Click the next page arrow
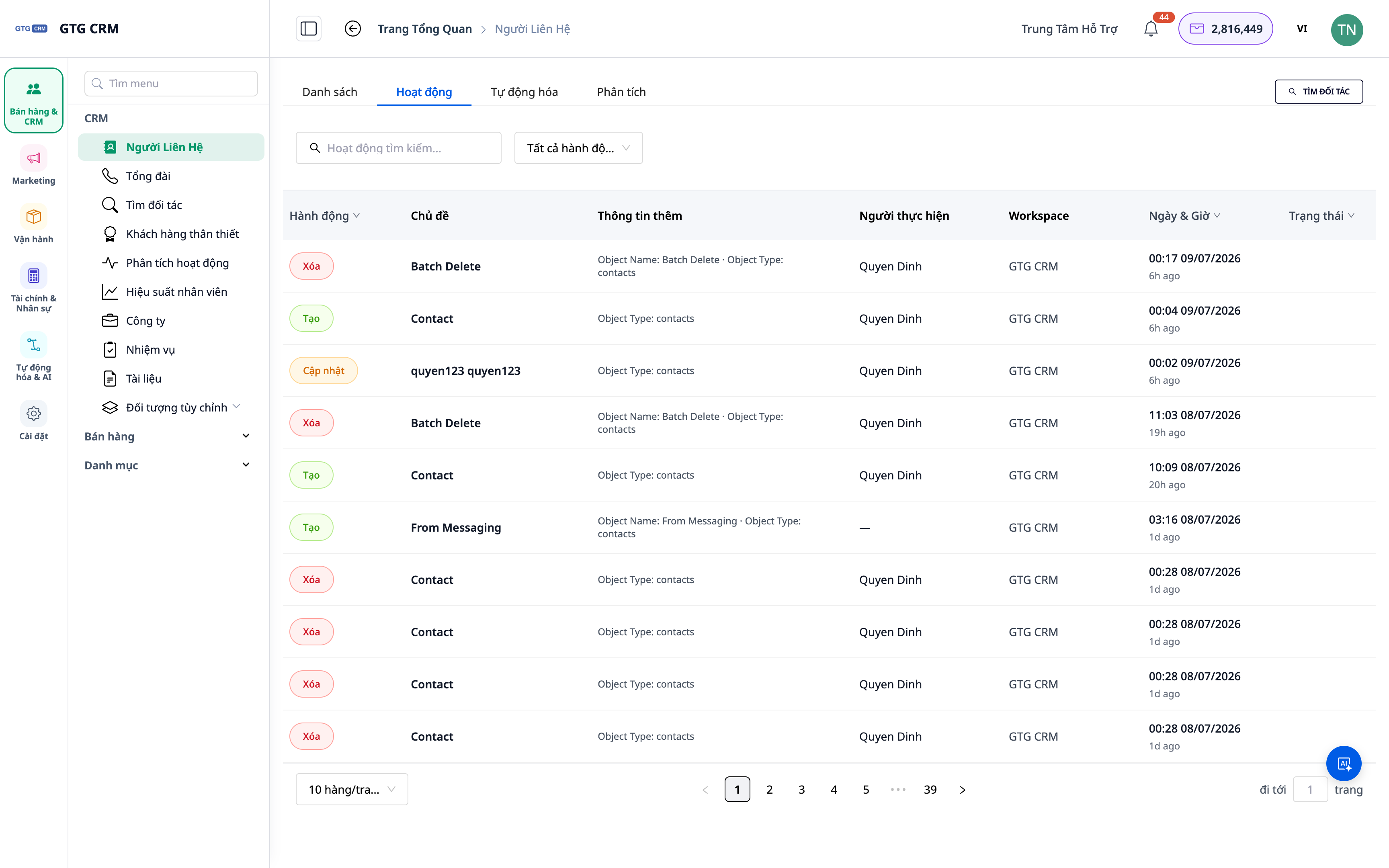The height and width of the screenshot is (868, 1389). [x=962, y=789]
